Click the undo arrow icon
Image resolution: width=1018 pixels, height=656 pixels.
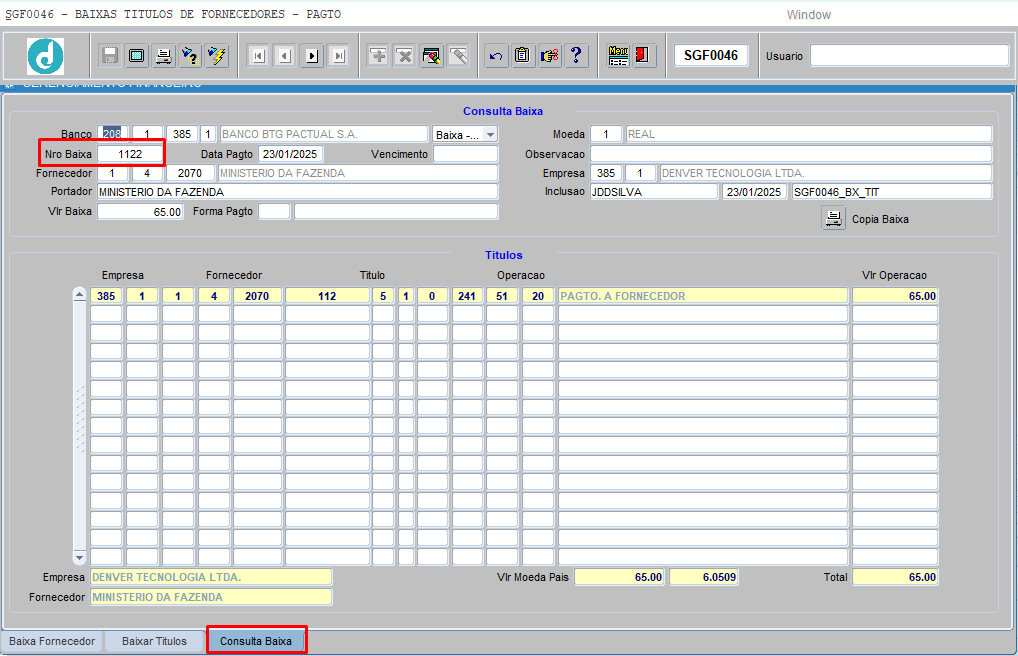pyautogui.click(x=496, y=56)
